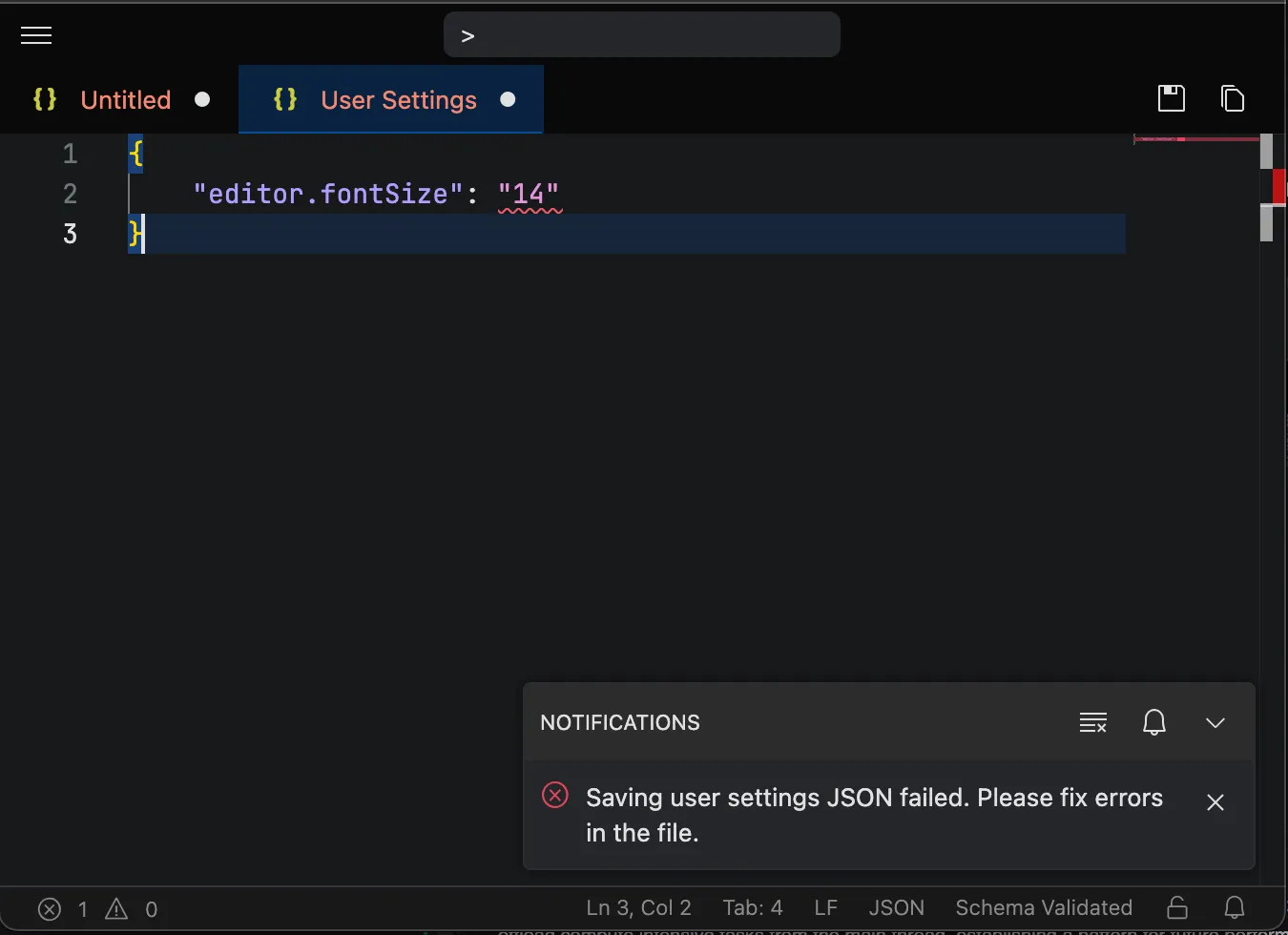Select JSON language mode picker

coord(896,907)
